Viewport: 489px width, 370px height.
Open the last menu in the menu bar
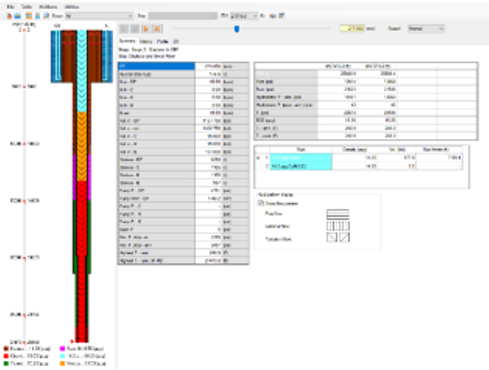pyautogui.click(x=72, y=7)
